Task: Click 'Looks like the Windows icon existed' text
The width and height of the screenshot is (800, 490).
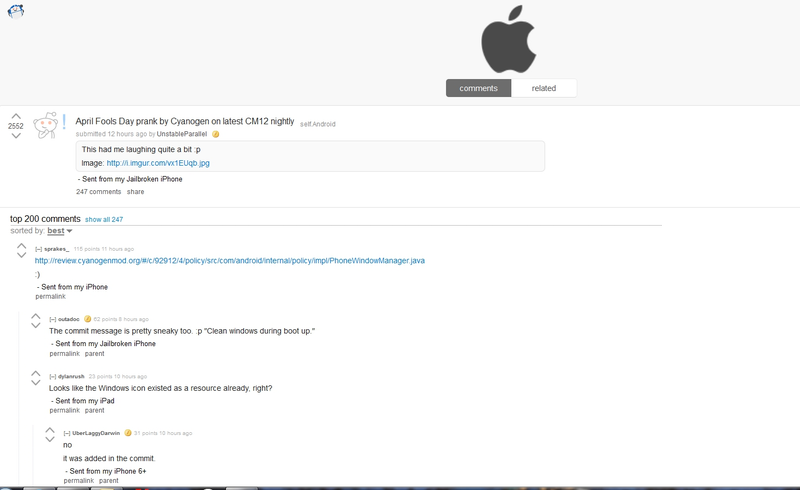Action: click(112, 388)
